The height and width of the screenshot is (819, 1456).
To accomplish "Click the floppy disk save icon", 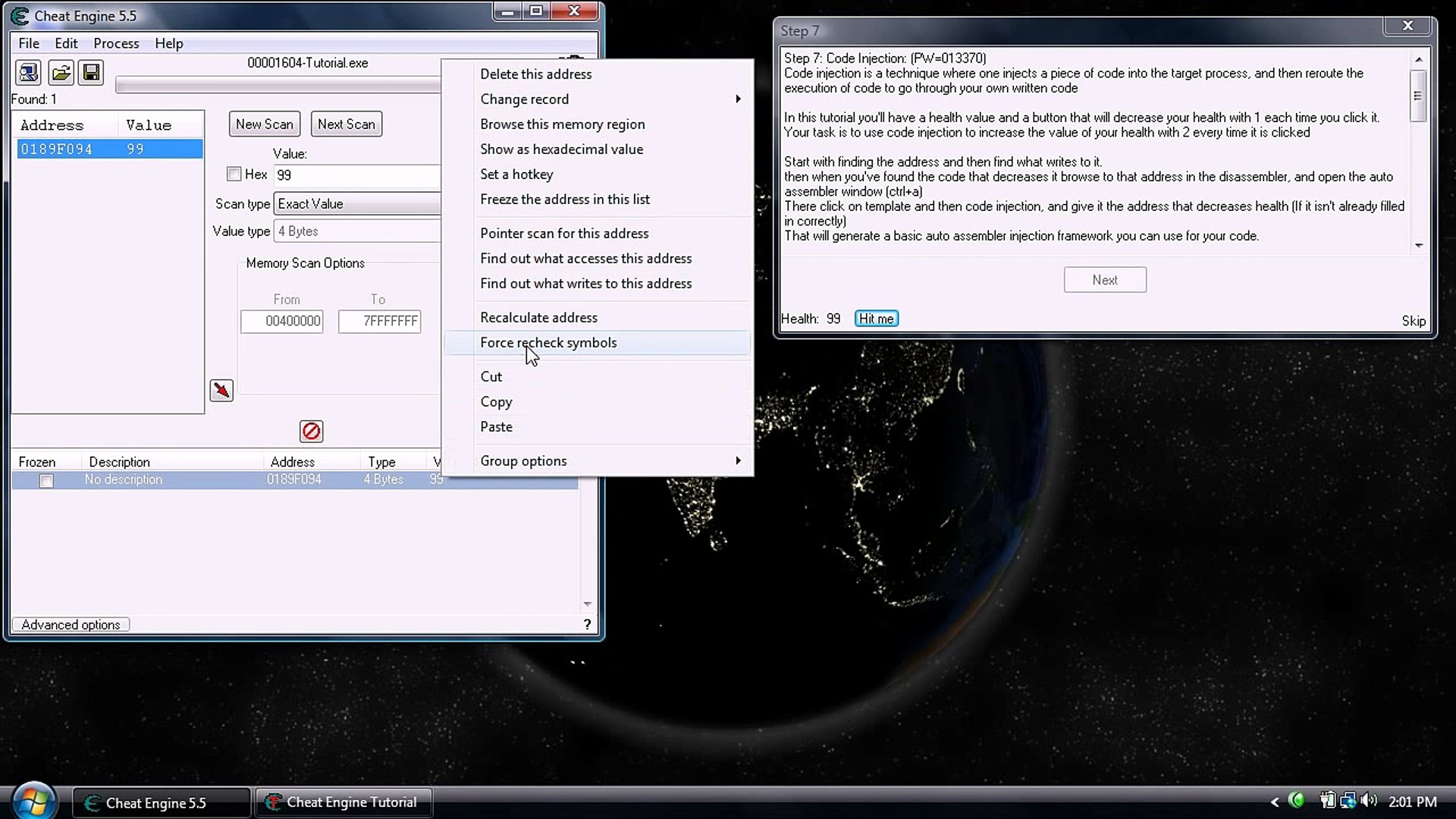I will (91, 73).
